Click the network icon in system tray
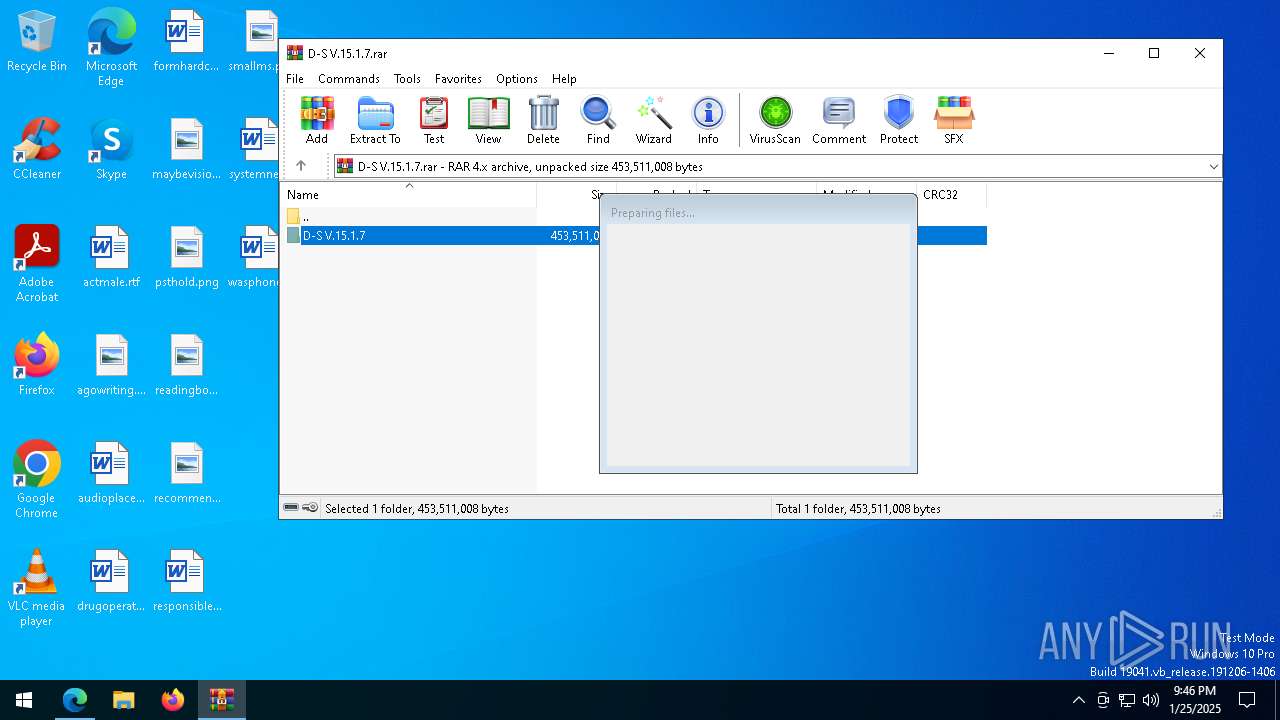The height and width of the screenshot is (720, 1280). pyautogui.click(x=1127, y=700)
